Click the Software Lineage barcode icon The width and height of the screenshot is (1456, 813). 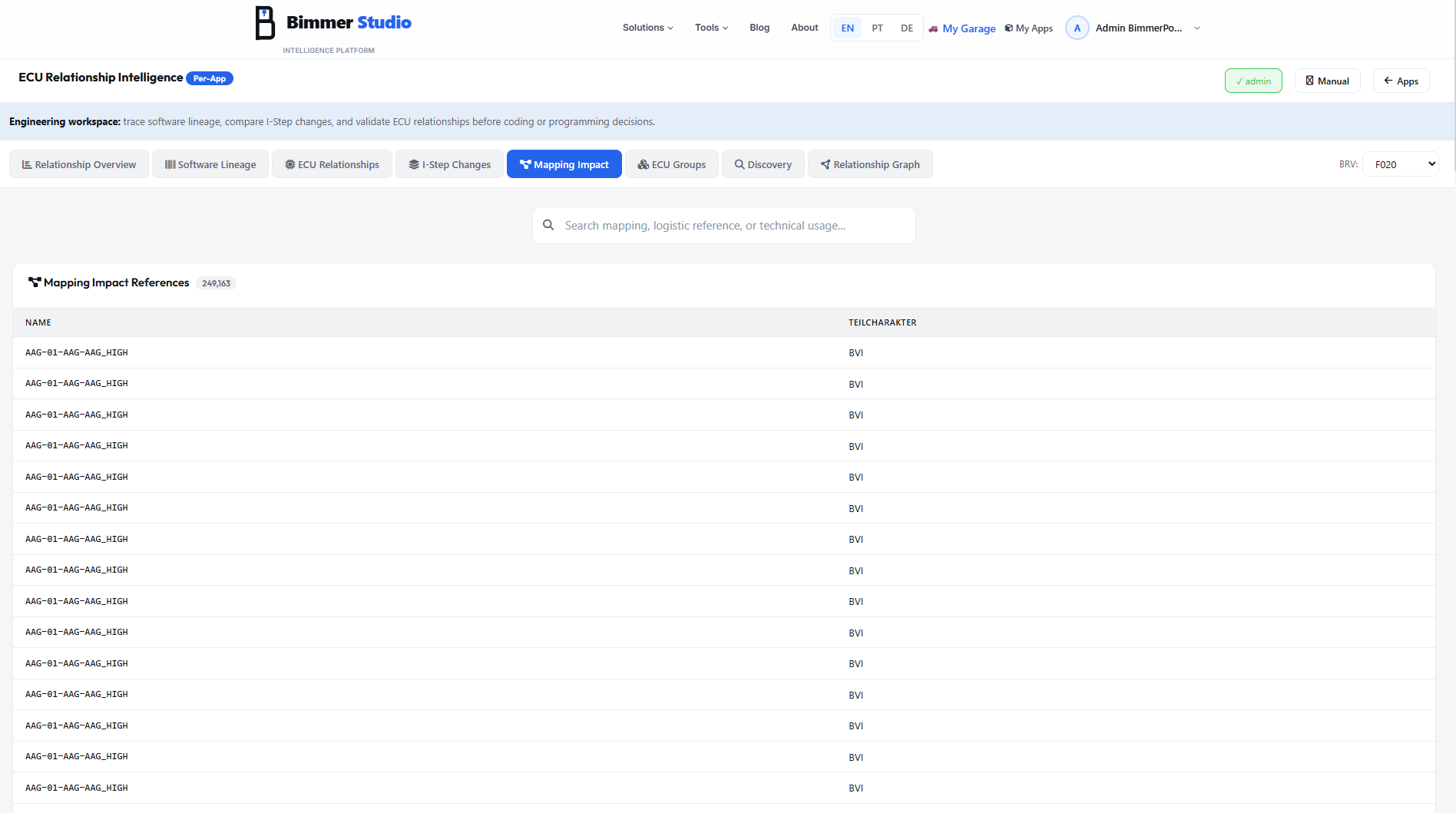[x=170, y=164]
